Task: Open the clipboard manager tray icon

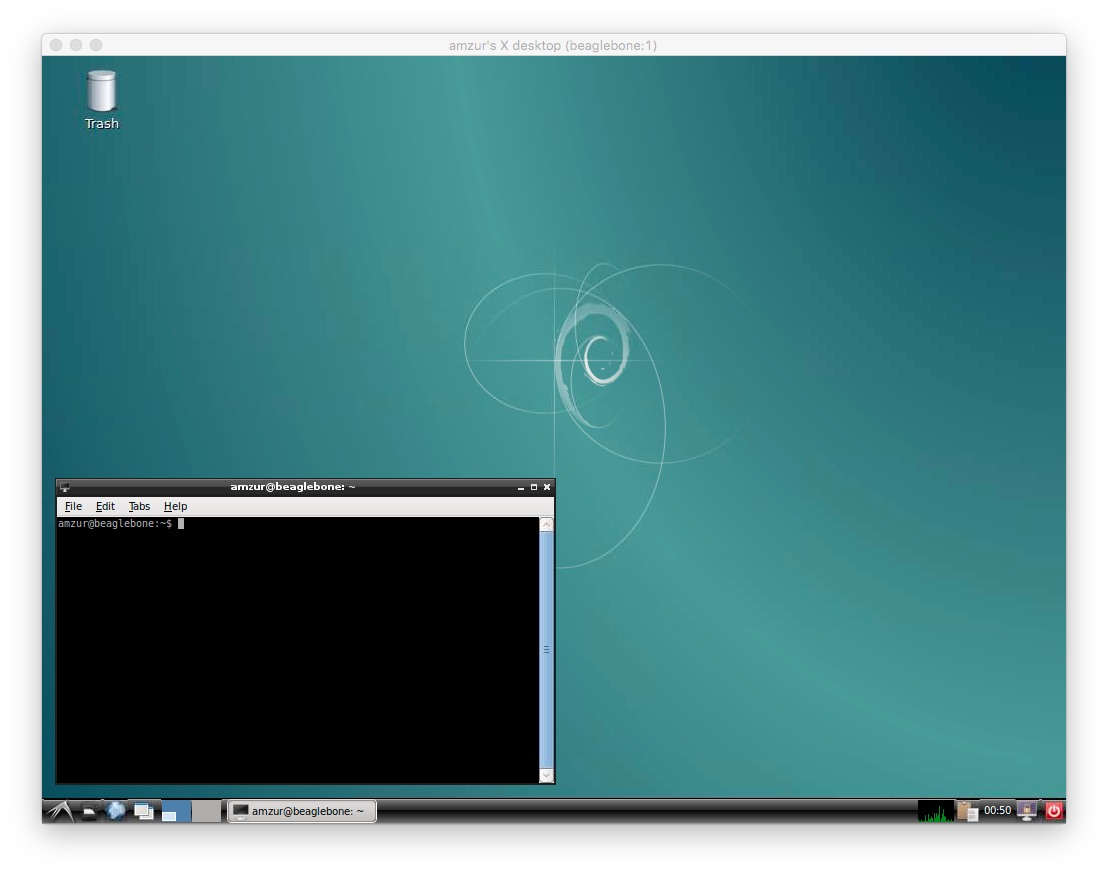Action: pyautogui.click(x=967, y=811)
